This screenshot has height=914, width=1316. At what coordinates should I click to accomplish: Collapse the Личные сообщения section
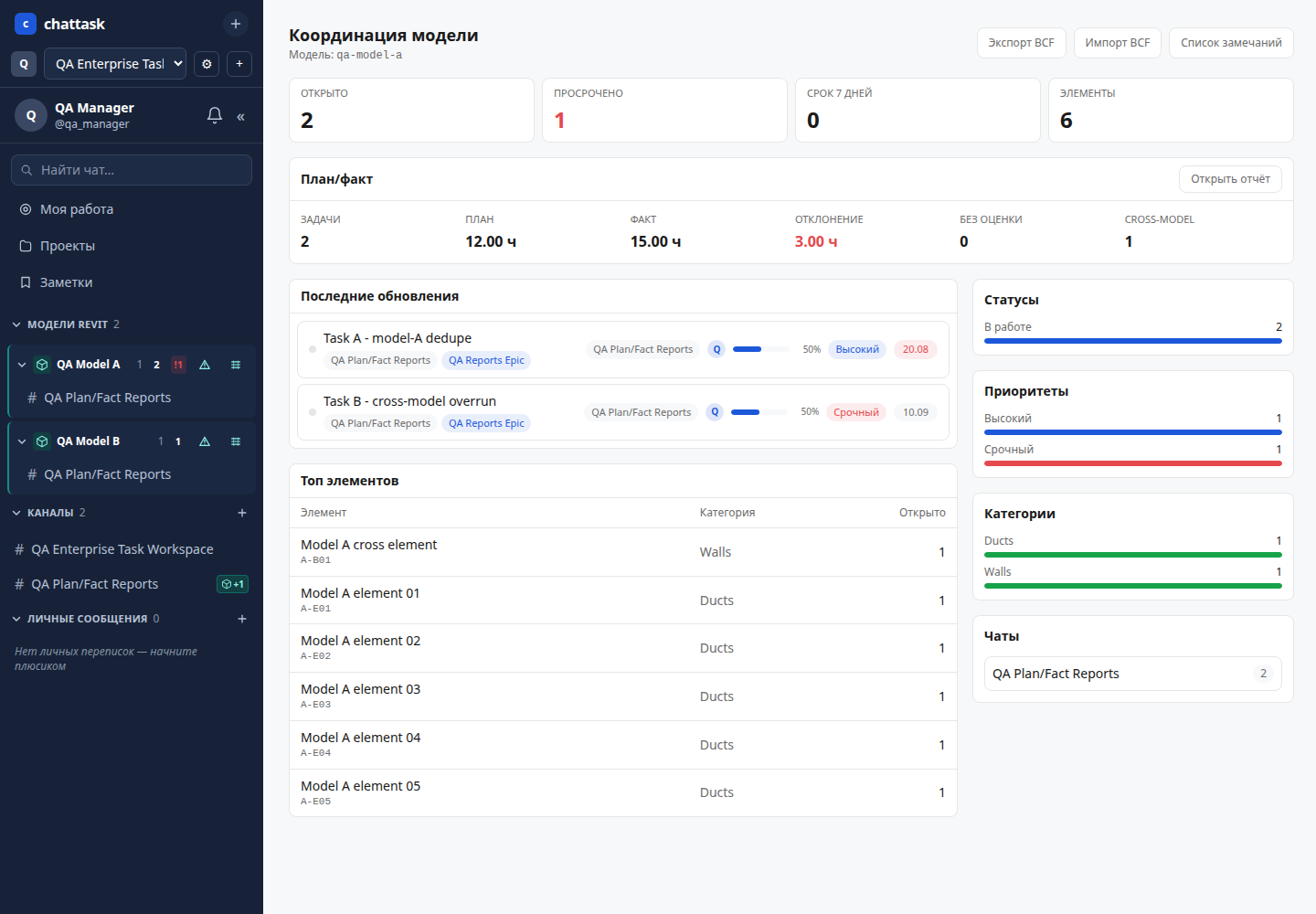coord(16,619)
